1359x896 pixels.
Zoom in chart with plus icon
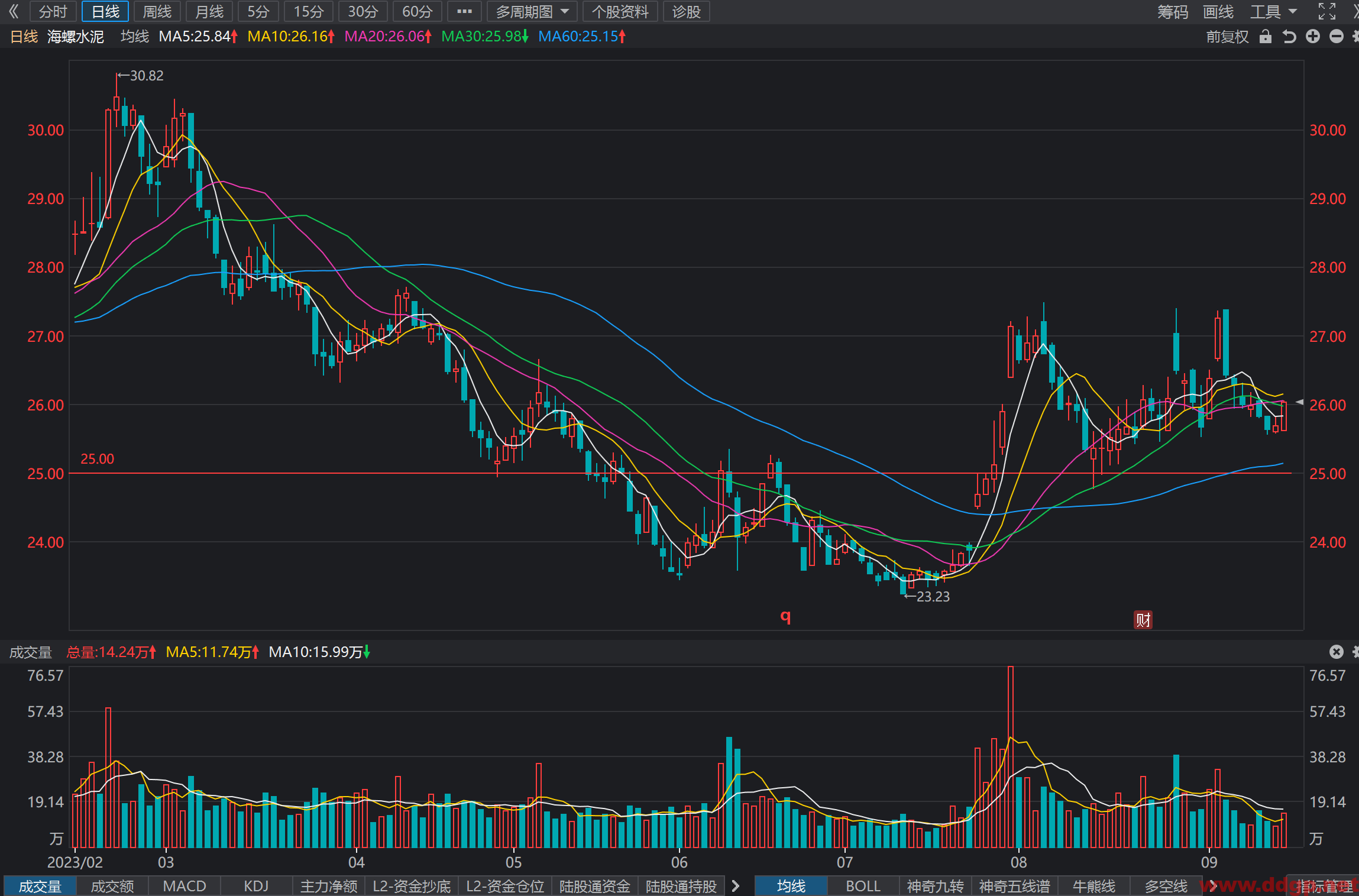1313,37
